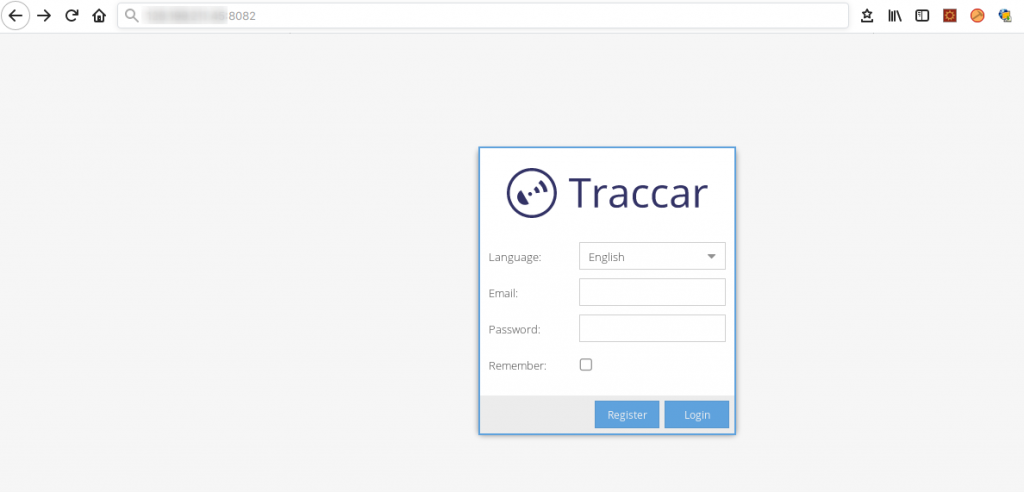The height and width of the screenshot is (492, 1024).
Task: Click the Login button
Action: point(697,414)
